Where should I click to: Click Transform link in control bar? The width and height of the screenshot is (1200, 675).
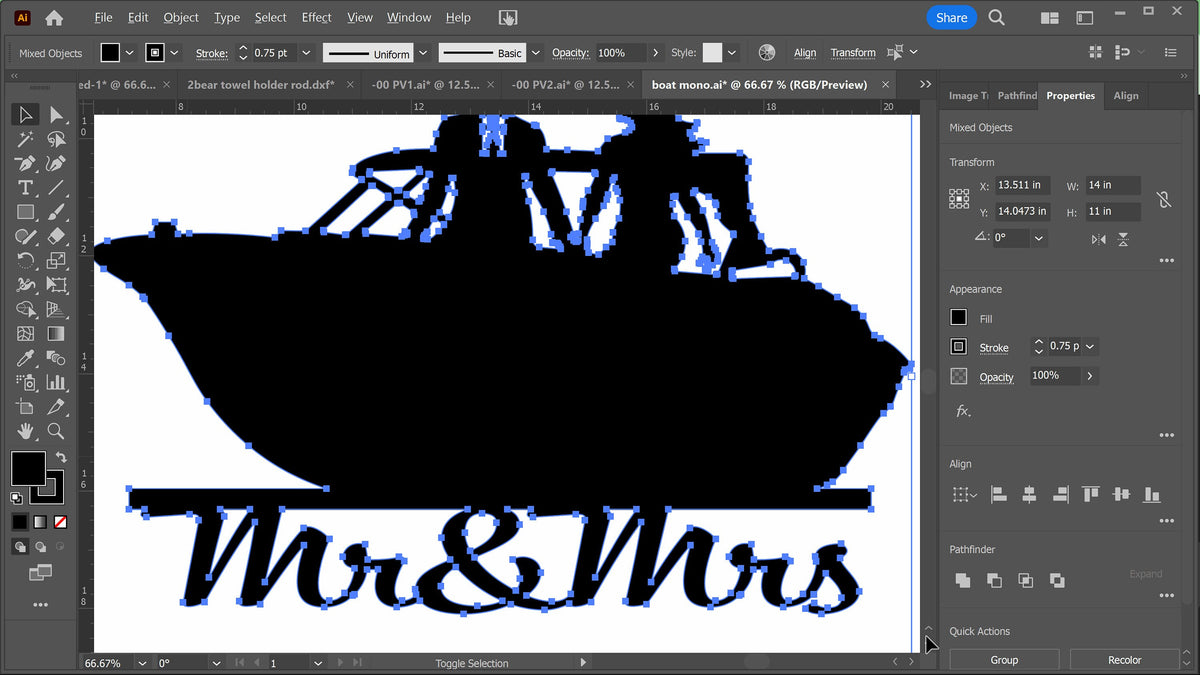click(x=853, y=53)
